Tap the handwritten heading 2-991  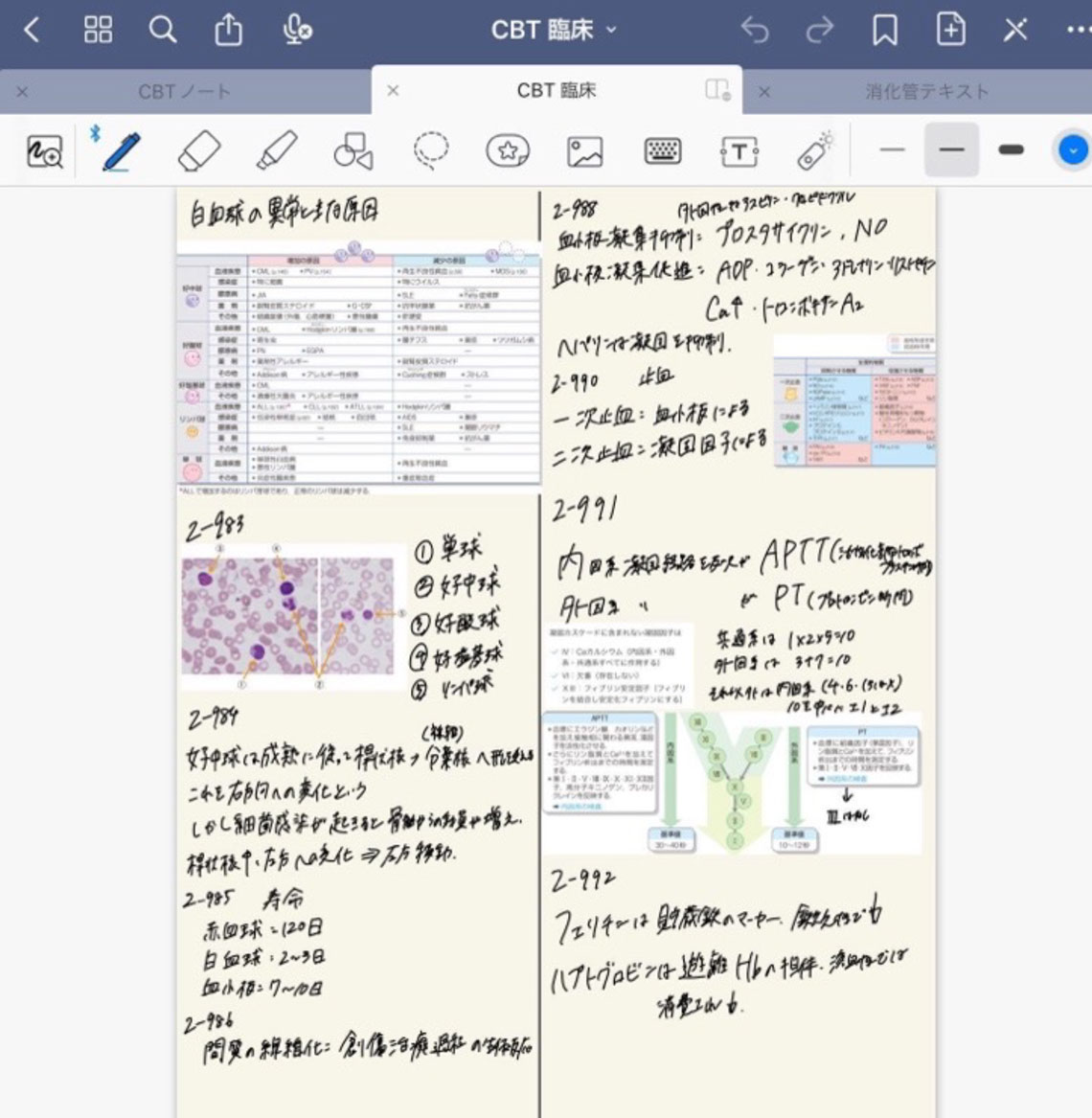coord(584,510)
